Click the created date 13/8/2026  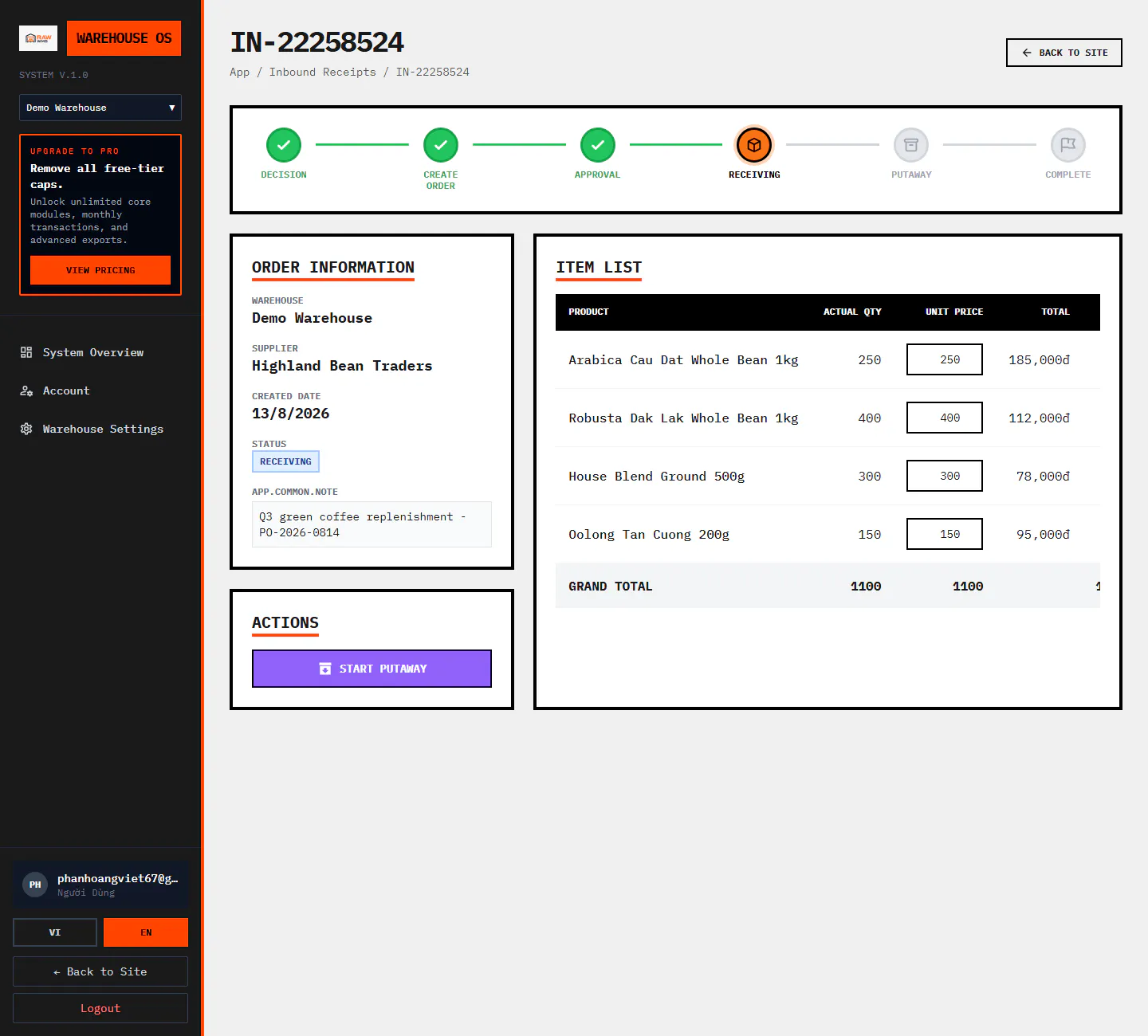point(290,414)
